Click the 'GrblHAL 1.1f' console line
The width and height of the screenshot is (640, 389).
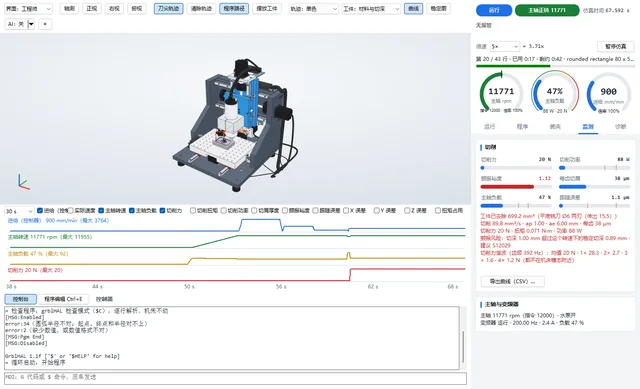(x=62, y=356)
